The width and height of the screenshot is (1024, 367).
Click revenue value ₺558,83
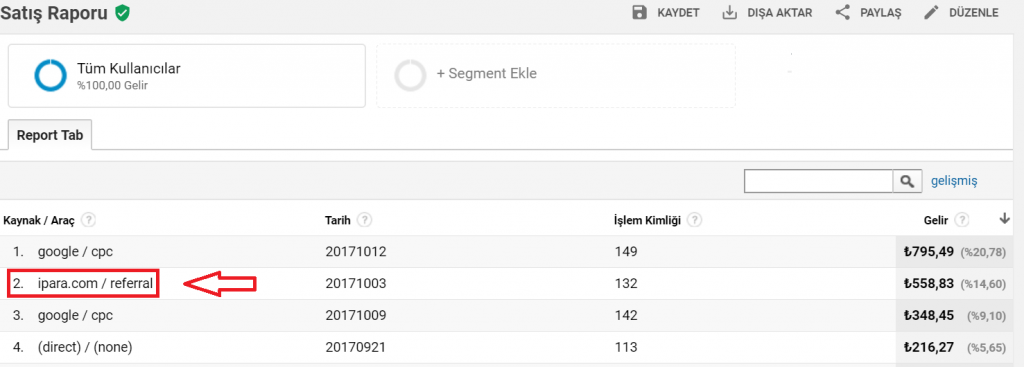929,283
